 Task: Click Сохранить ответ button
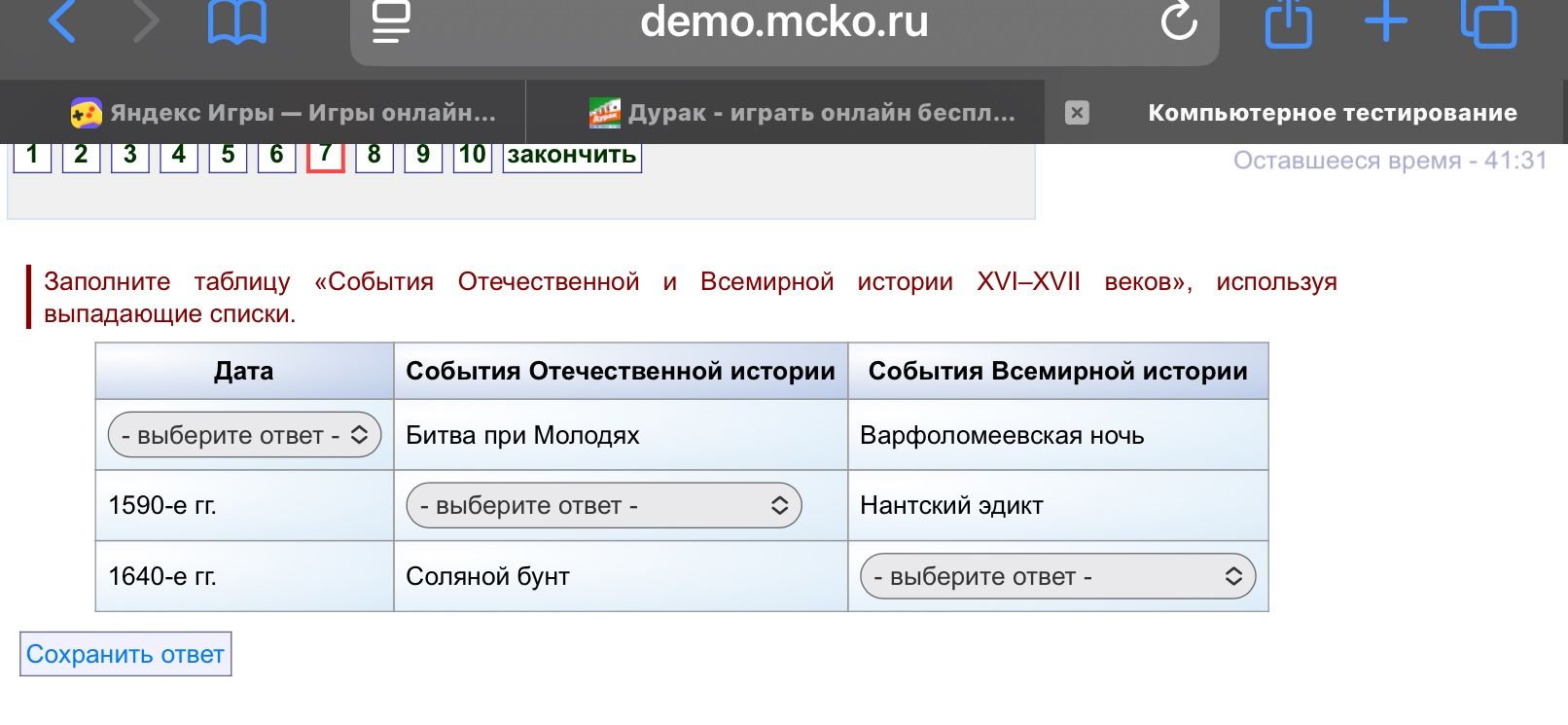point(125,654)
